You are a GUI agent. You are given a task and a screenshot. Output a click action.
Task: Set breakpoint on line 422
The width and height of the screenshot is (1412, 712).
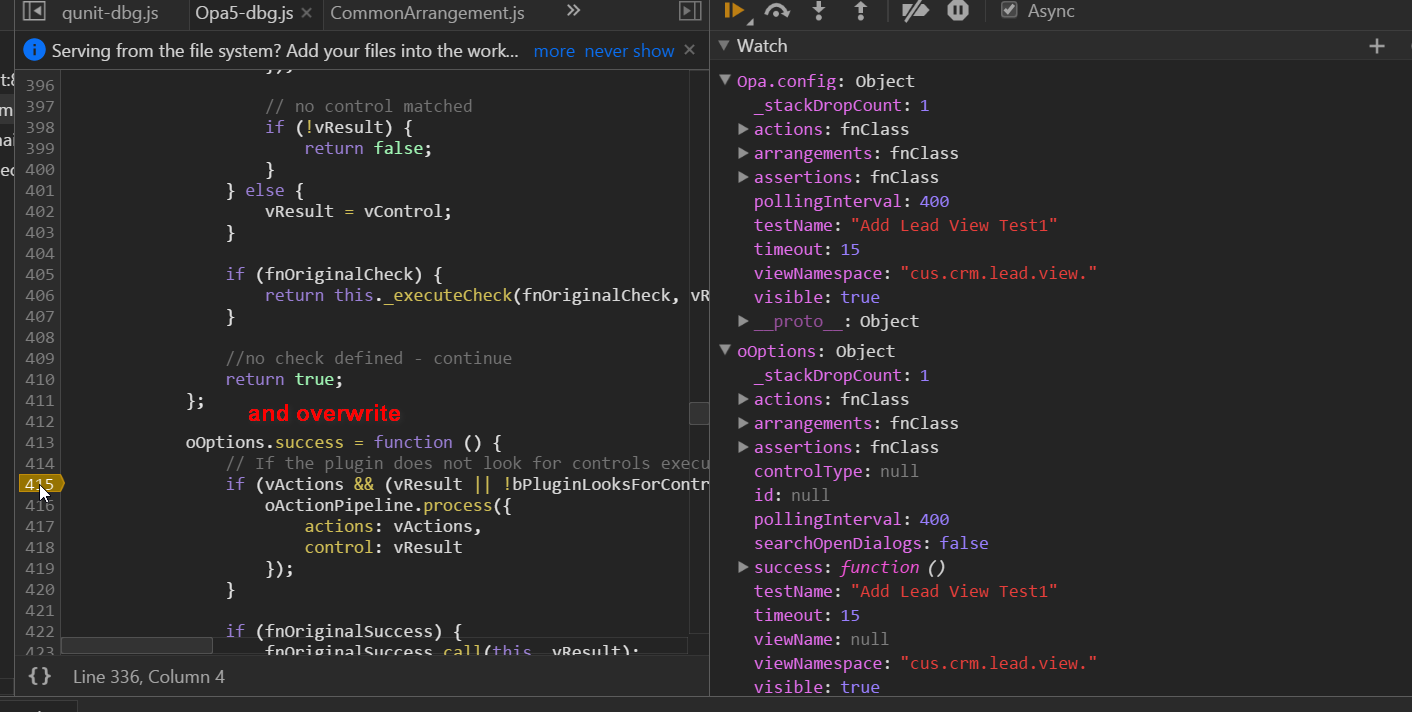[x=39, y=631]
